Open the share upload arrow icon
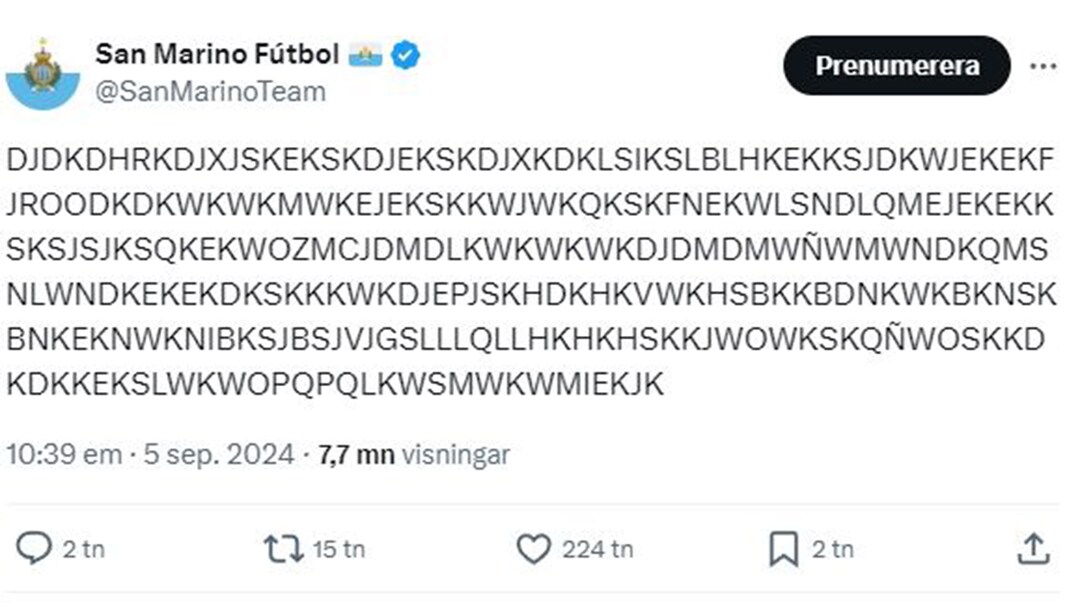The image size is (1080, 608). point(1033,548)
